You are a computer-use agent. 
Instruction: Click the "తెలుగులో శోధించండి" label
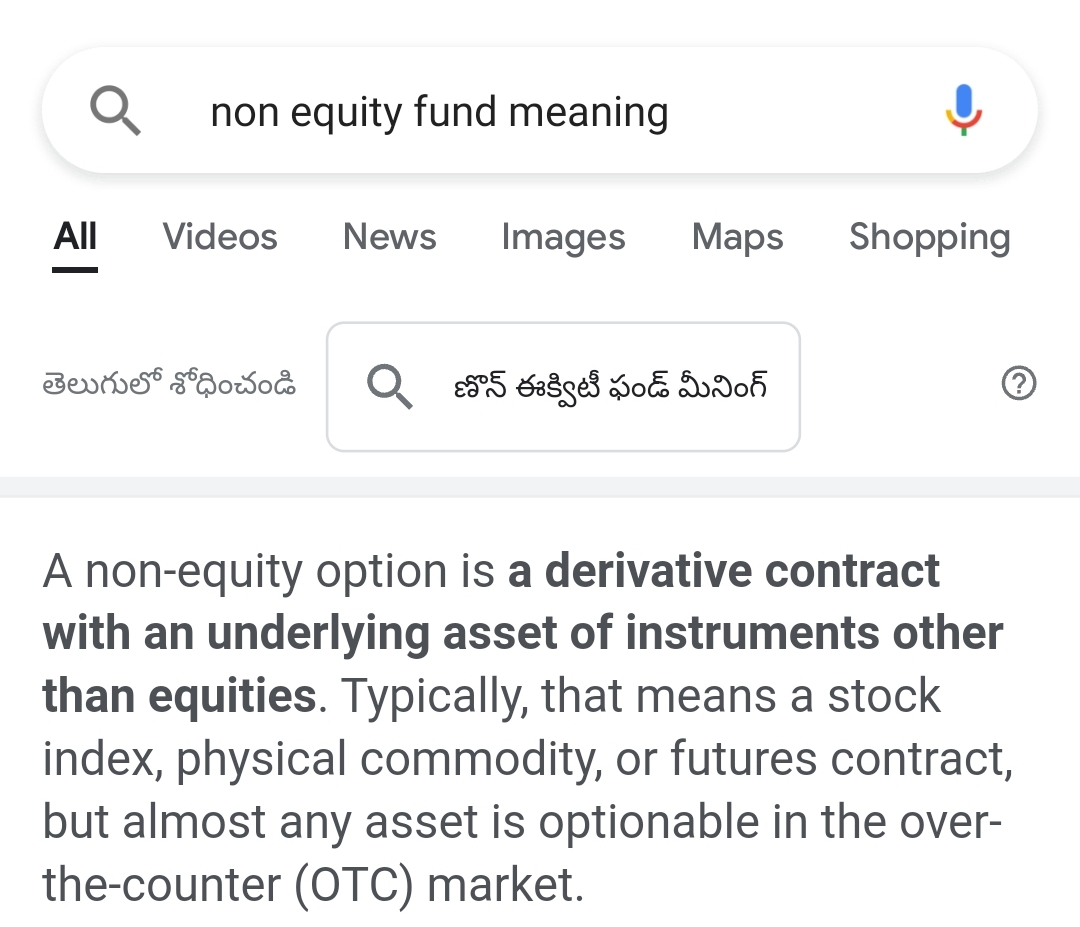pos(169,386)
